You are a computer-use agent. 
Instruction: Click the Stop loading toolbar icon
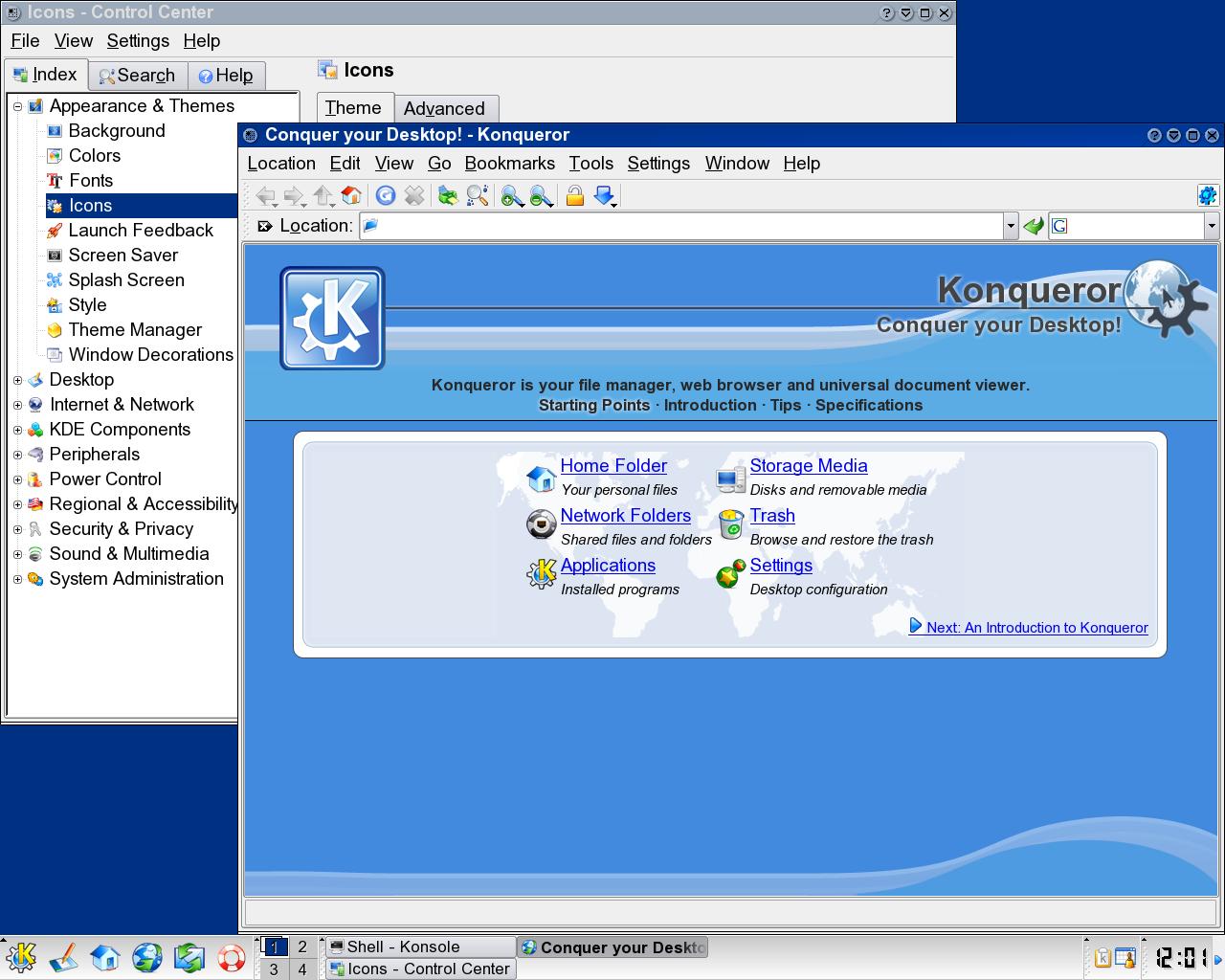[414, 196]
